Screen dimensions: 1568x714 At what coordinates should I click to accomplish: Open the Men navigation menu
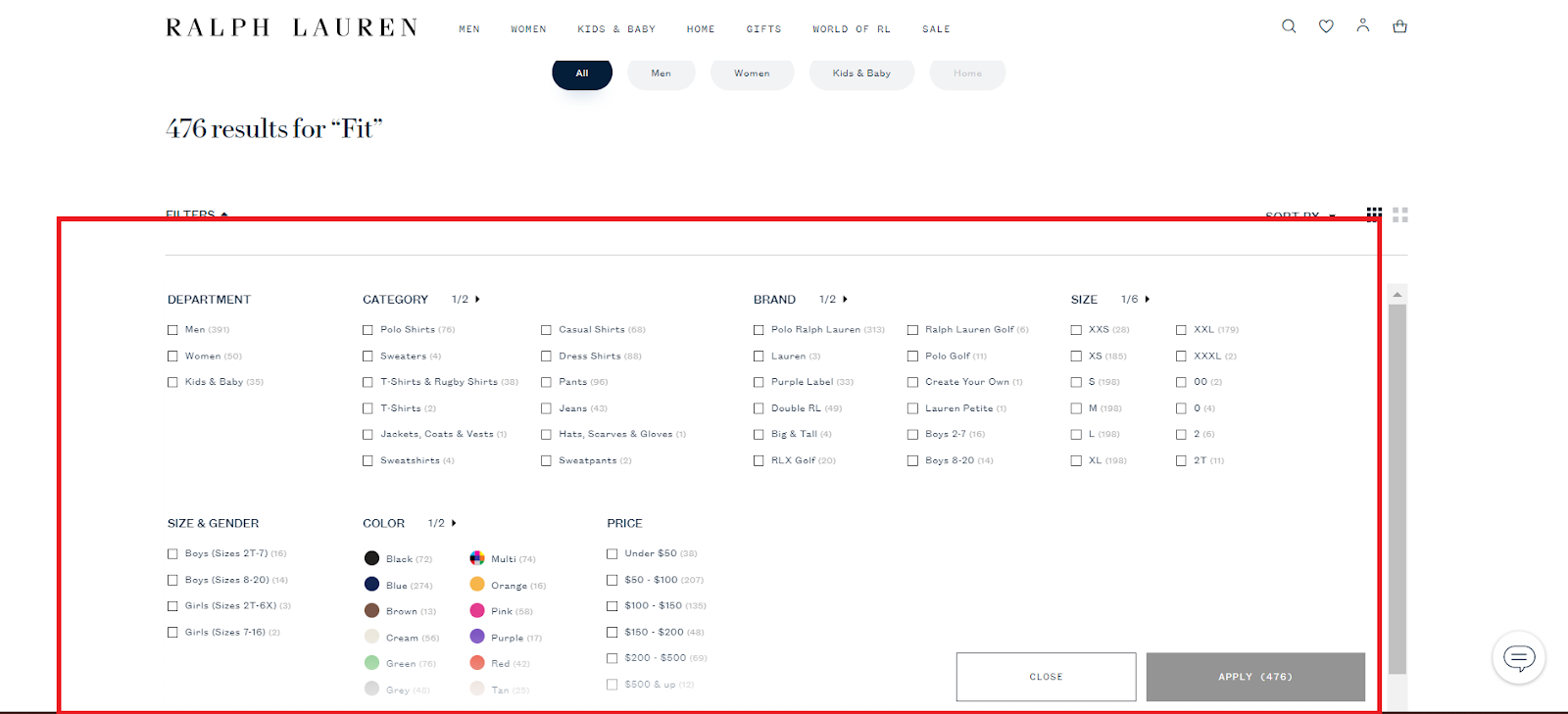[x=469, y=29]
